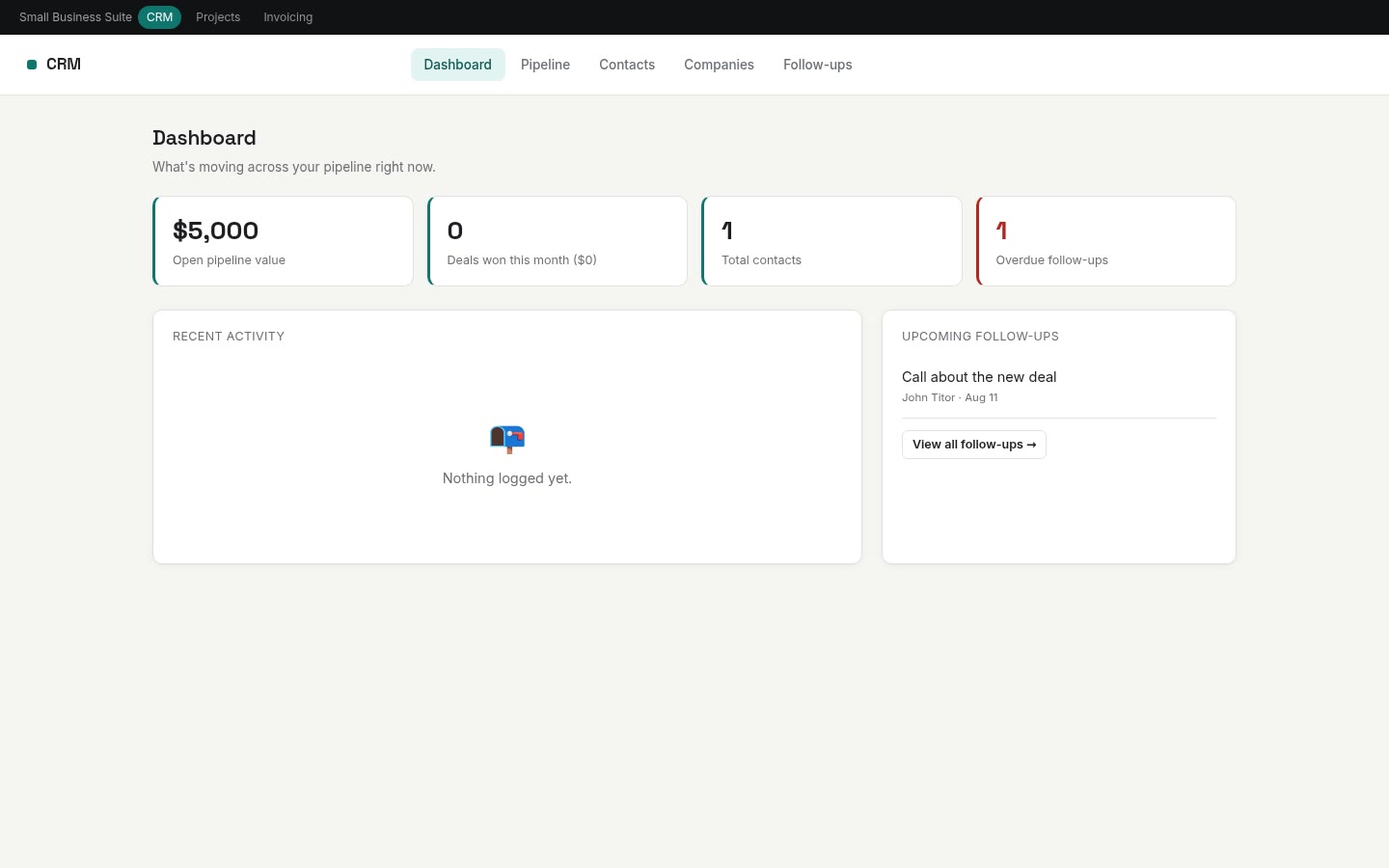The image size is (1389, 868).
Task: Click the pipeline subtitle text under Dashboard
Action: [294, 167]
